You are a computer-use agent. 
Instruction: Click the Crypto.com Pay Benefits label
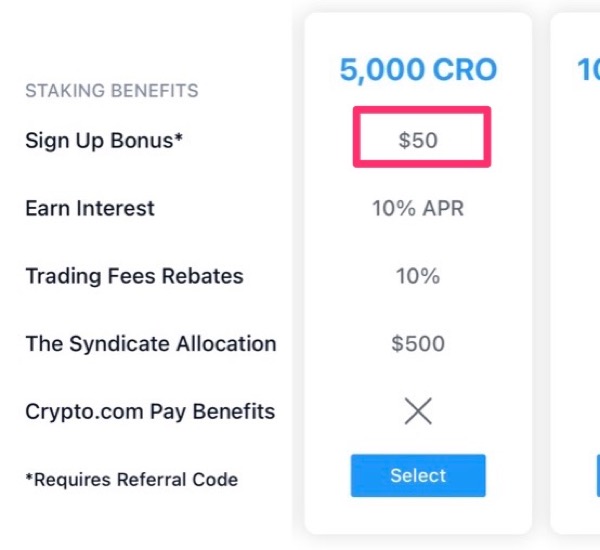[x=150, y=412]
